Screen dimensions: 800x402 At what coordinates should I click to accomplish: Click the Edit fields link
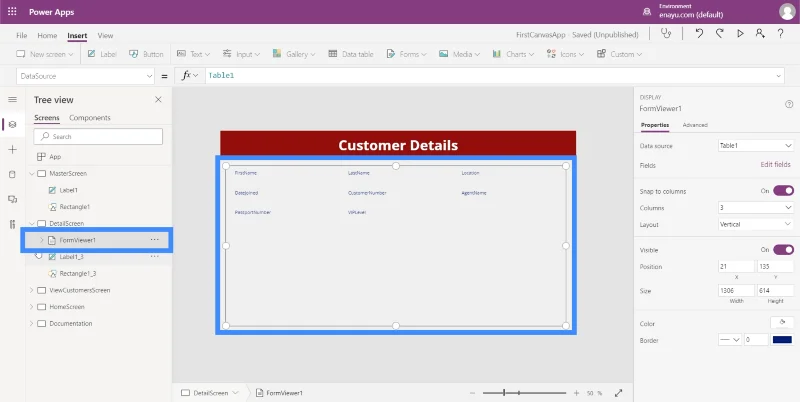click(775, 165)
